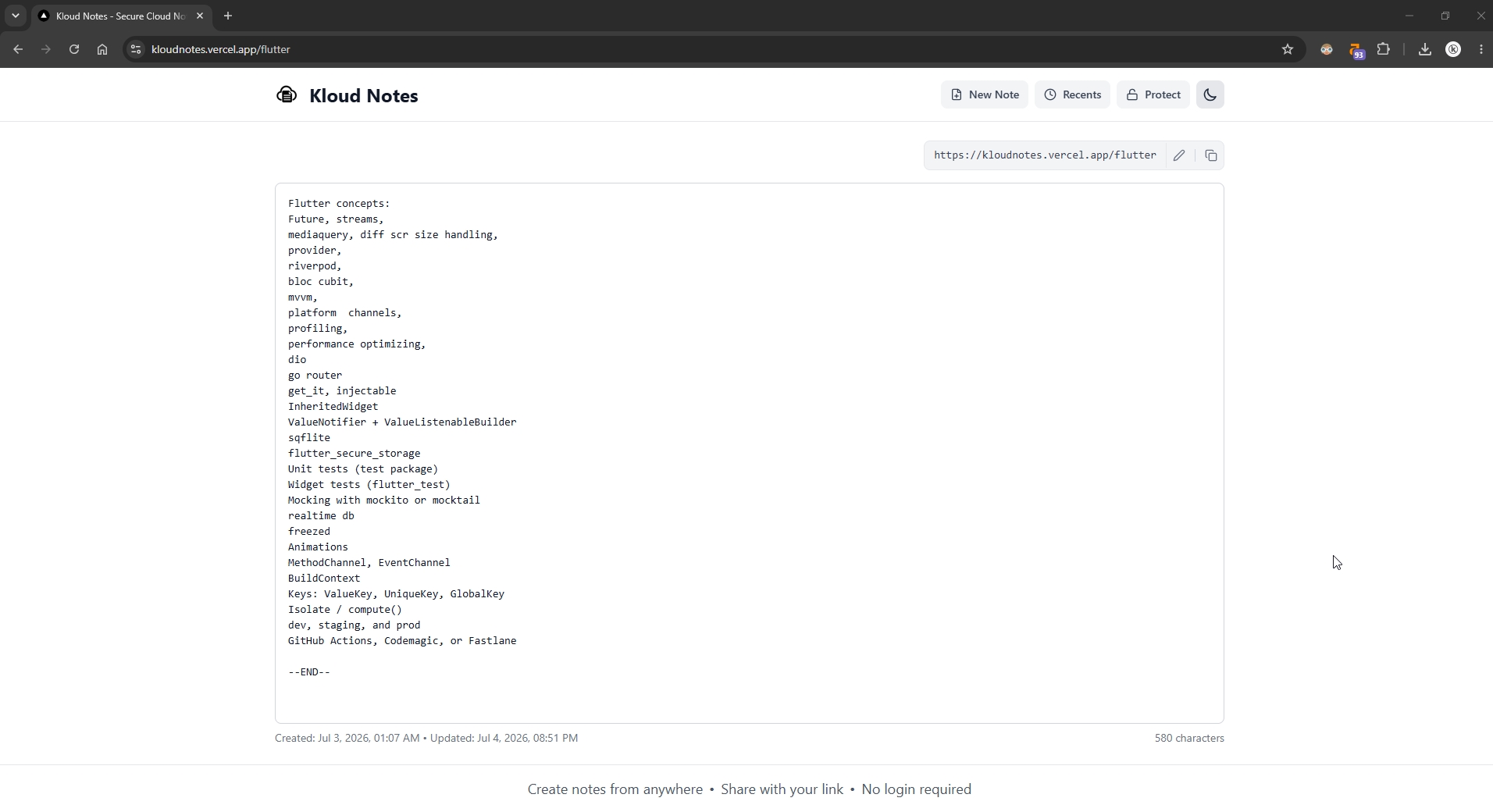The width and height of the screenshot is (1493, 812).
Task: Toggle dark mode with the moon icon
Action: [x=1210, y=94]
